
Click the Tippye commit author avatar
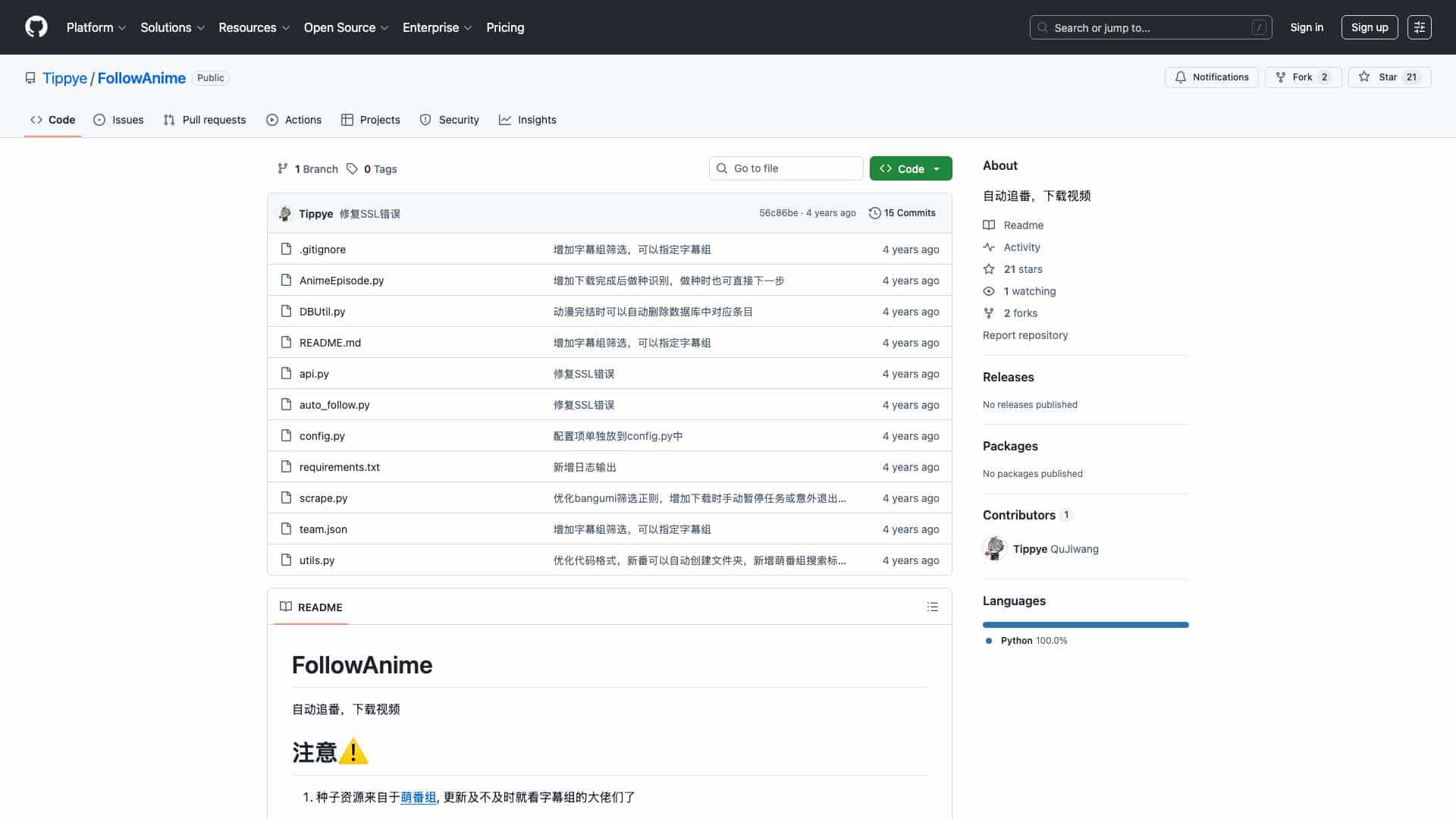click(285, 214)
